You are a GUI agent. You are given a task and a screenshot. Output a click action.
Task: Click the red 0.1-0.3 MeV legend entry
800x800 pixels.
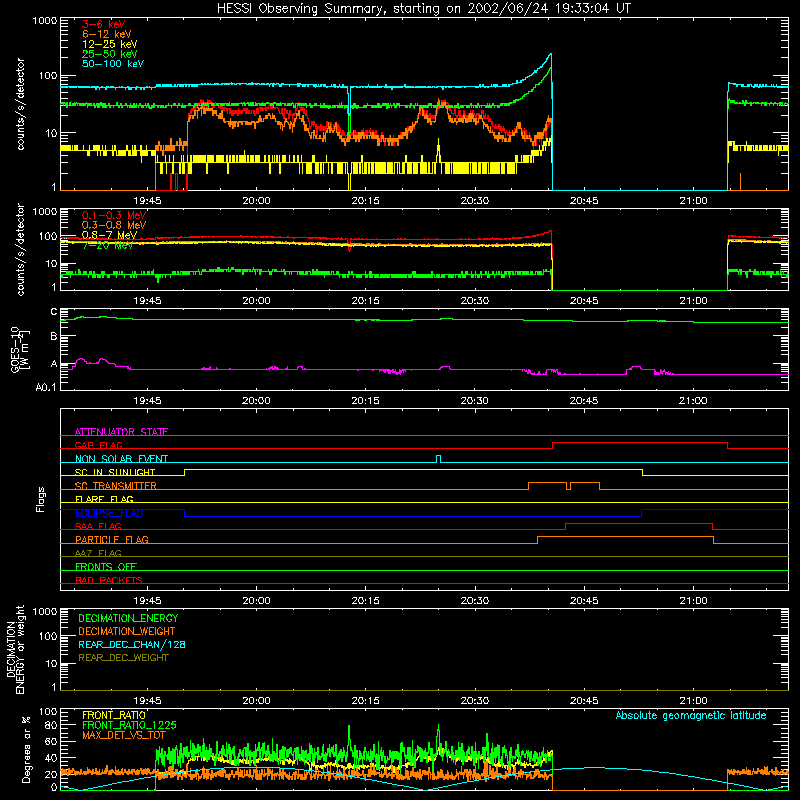[114, 215]
